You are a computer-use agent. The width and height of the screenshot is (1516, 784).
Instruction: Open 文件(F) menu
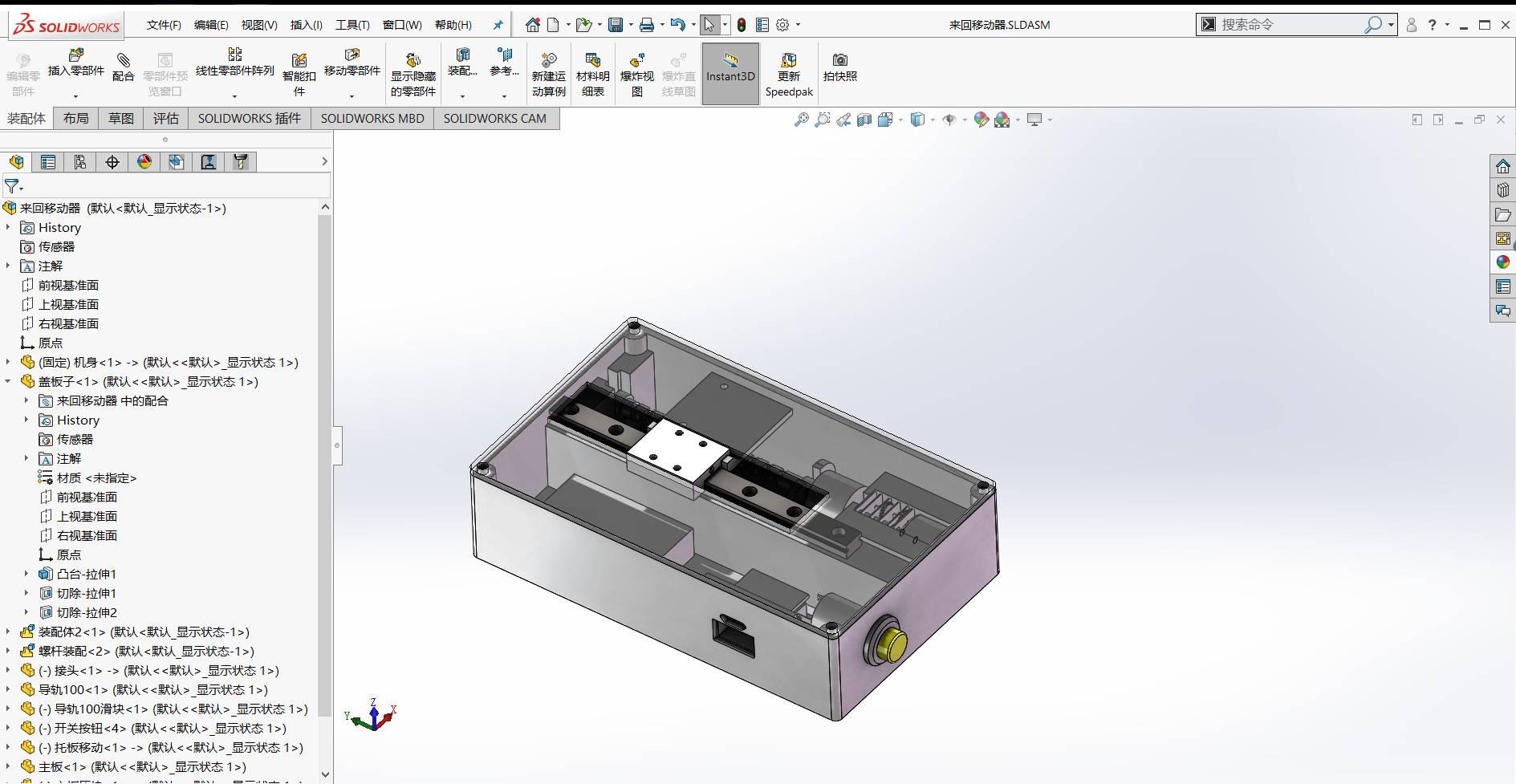coord(164,25)
